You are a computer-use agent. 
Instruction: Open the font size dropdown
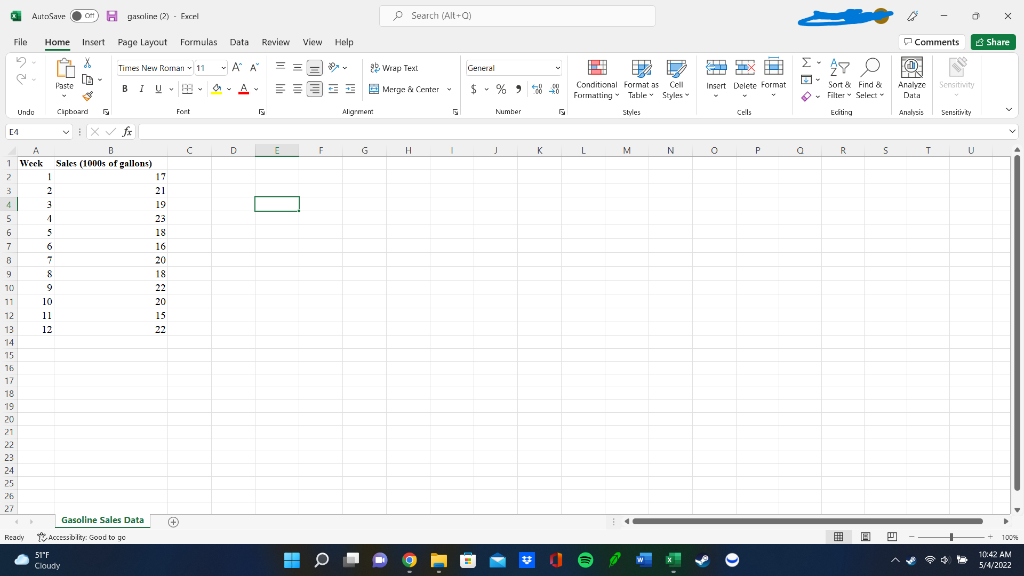[223, 68]
